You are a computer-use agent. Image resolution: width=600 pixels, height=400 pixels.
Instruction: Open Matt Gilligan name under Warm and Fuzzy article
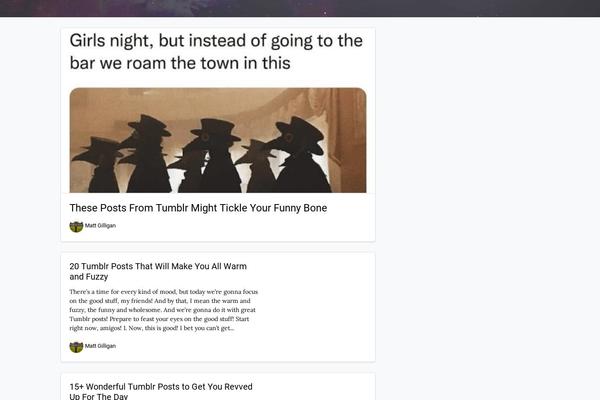(x=100, y=346)
